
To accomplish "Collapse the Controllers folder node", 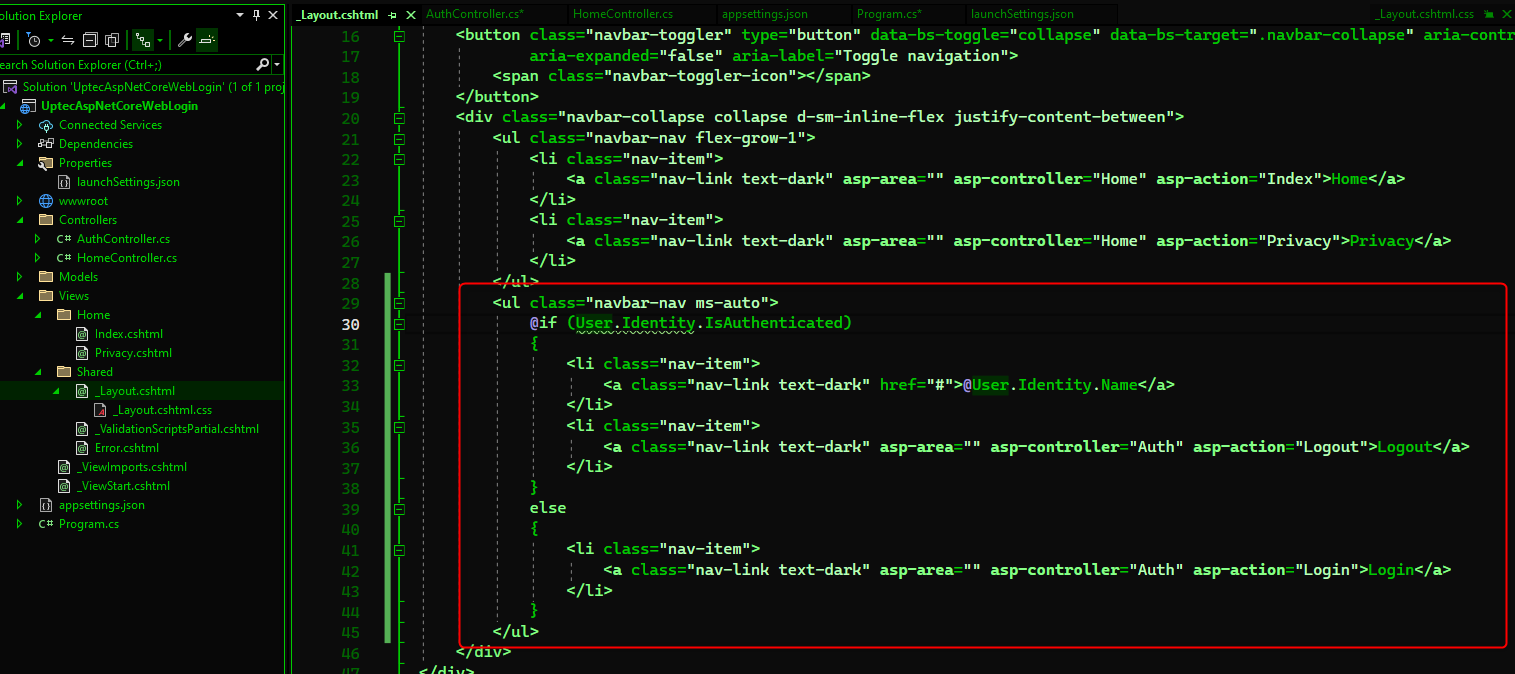I will [19, 220].
